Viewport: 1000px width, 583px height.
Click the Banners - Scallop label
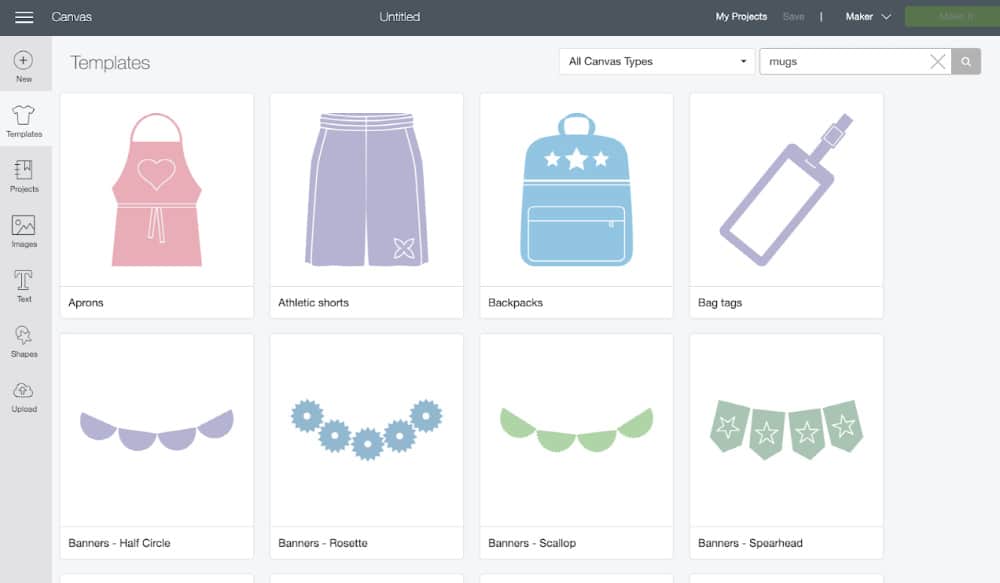point(532,543)
